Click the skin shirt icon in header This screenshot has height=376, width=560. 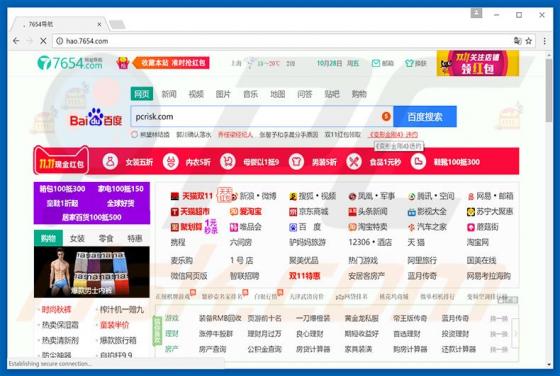(409, 63)
